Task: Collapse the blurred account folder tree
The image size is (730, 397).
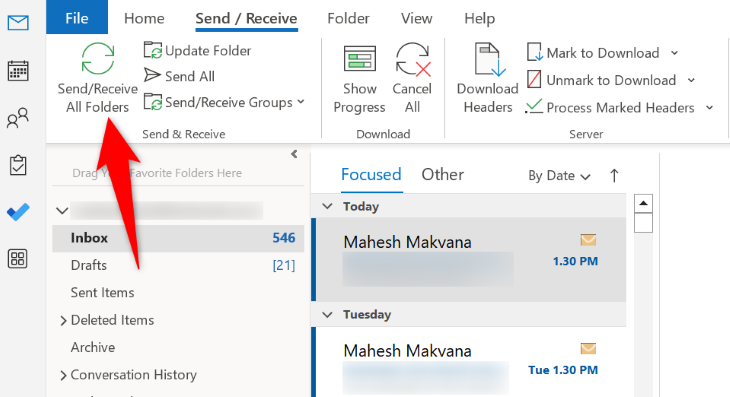Action: tap(62, 211)
